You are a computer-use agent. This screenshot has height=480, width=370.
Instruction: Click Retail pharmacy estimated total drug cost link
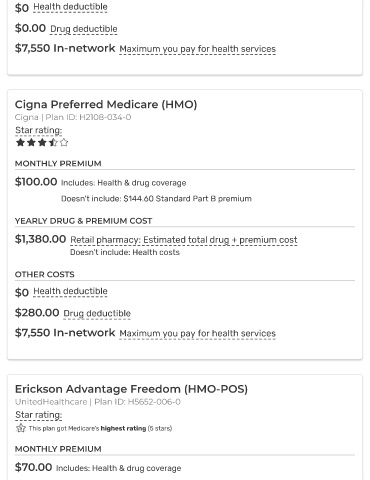(184, 240)
